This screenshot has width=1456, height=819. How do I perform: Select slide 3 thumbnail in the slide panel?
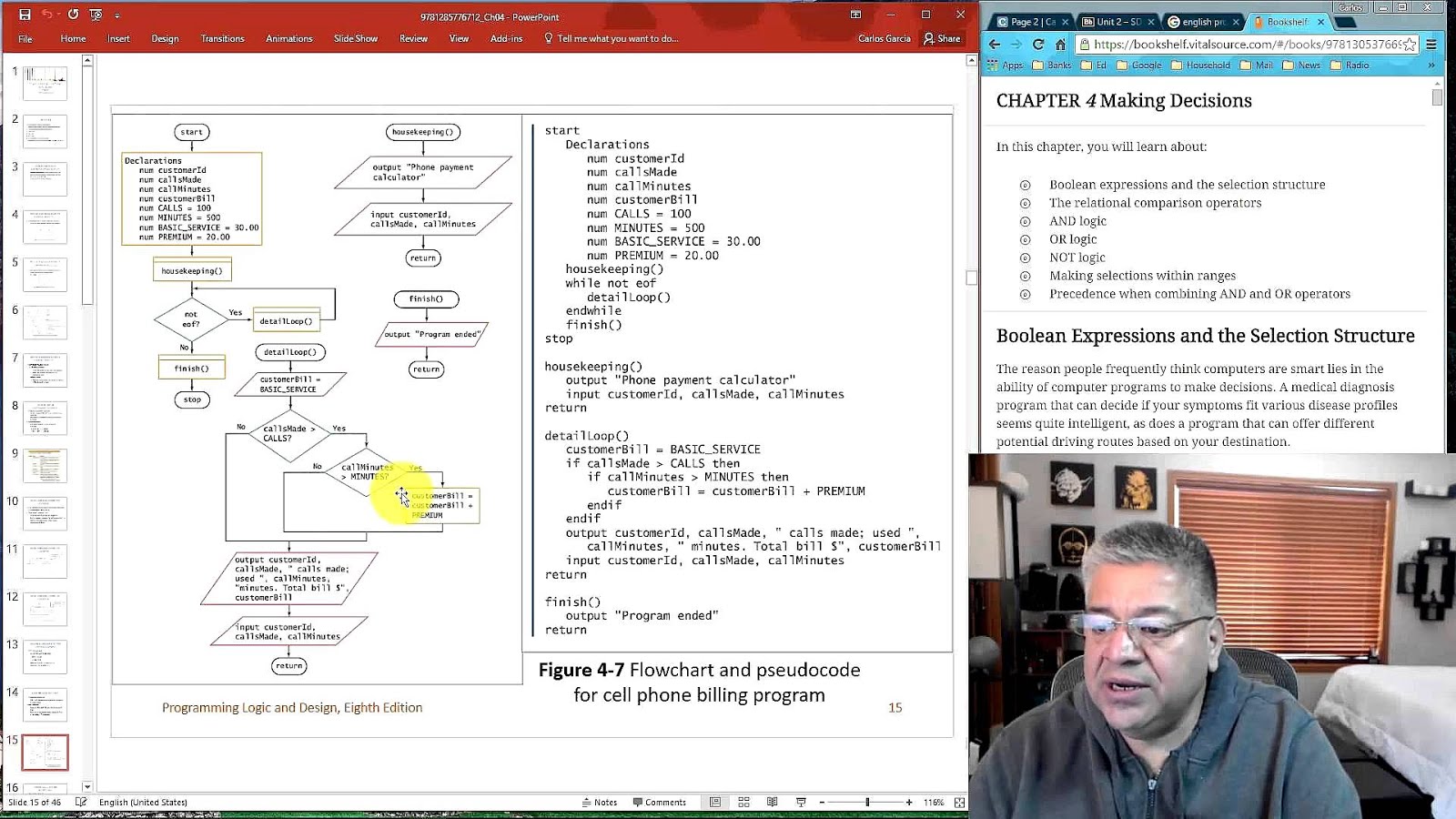[43, 178]
